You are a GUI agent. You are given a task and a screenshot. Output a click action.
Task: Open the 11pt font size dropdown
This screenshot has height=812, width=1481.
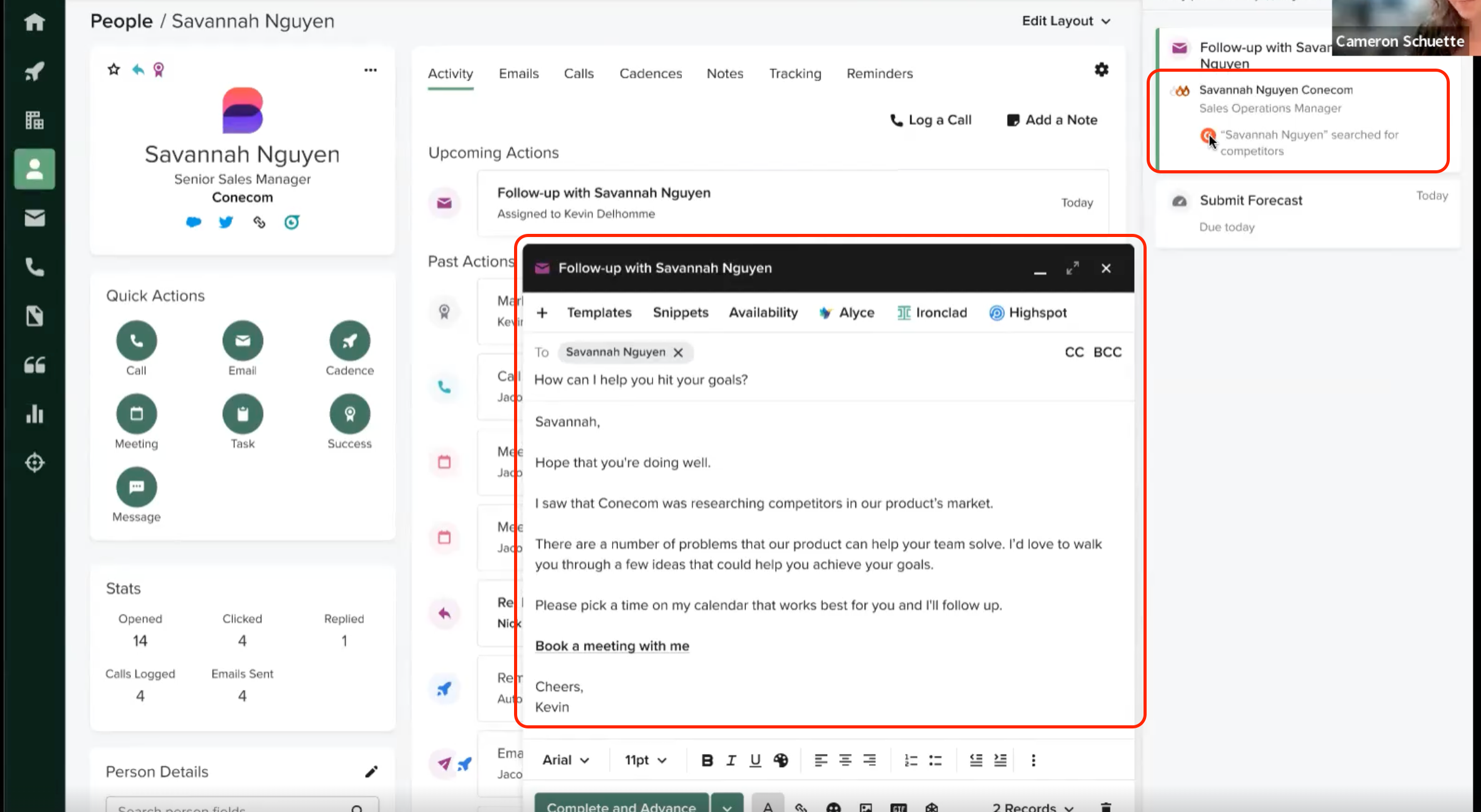click(646, 760)
